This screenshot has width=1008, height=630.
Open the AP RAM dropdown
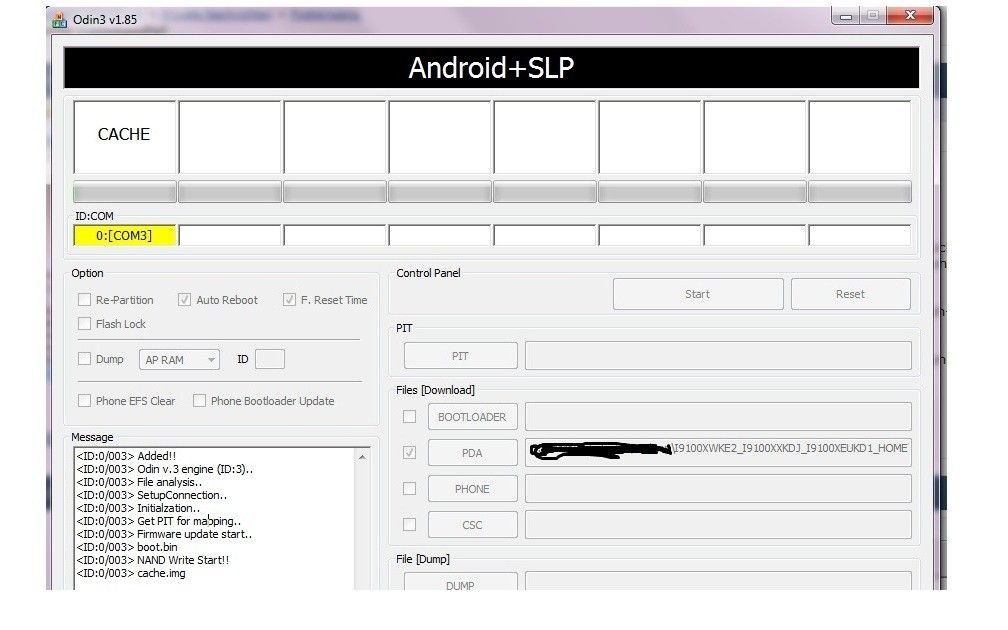[x=179, y=359]
